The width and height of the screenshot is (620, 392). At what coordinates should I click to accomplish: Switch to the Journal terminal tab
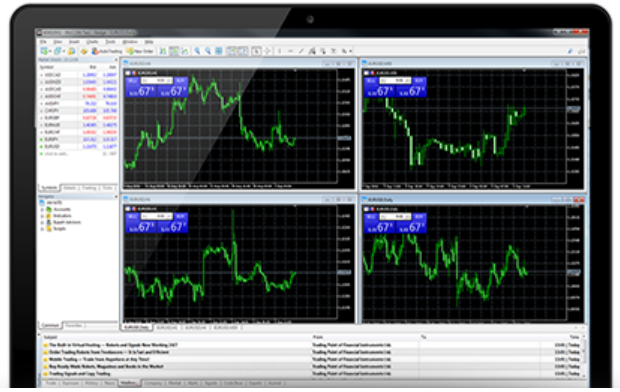[x=274, y=383]
